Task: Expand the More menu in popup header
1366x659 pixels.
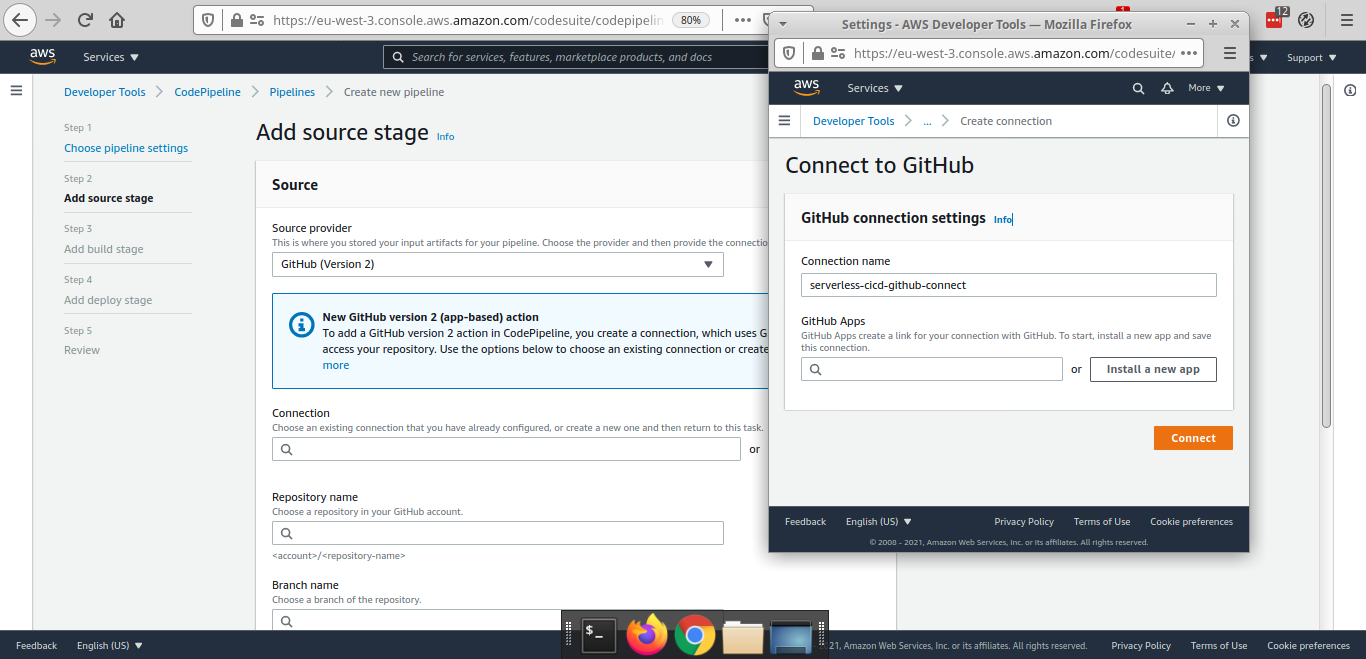Action: [x=1205, y=88]
